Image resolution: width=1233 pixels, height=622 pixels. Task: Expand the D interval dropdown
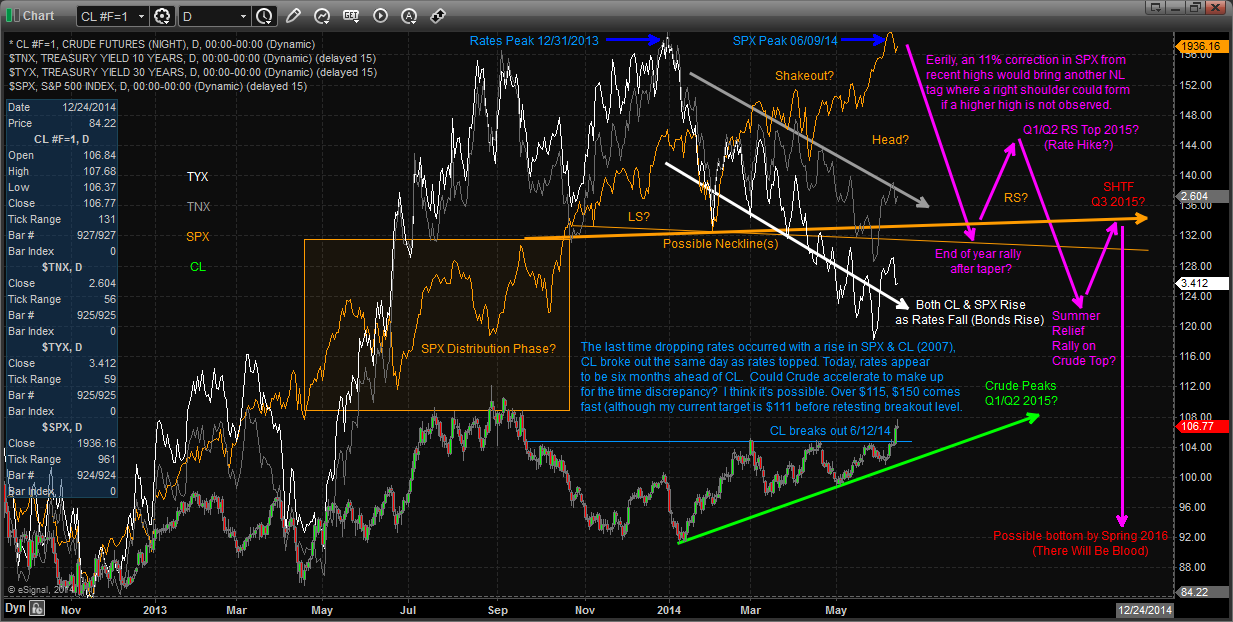pos(244,16)
